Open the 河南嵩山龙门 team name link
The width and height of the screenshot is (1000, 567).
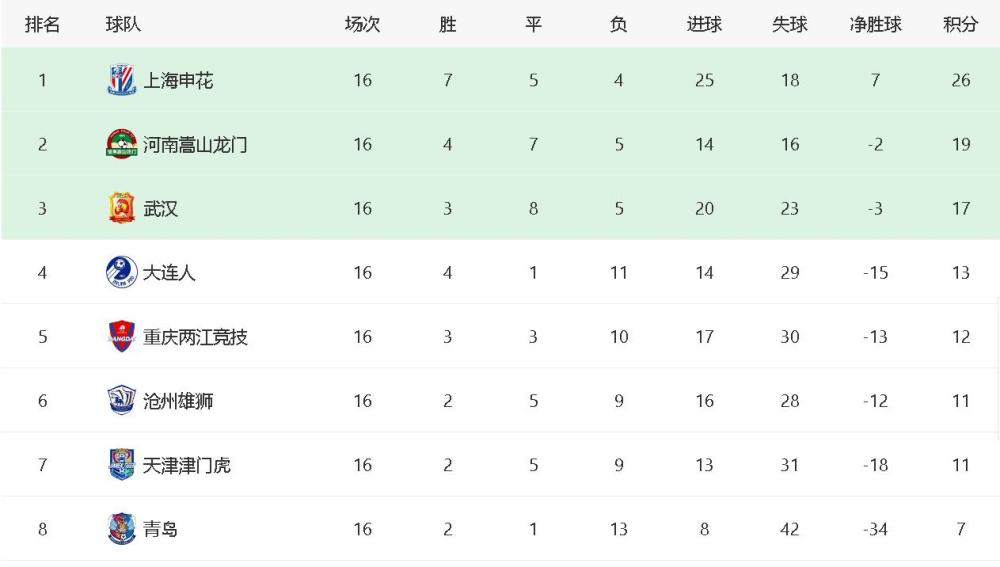tap(195, 145)
